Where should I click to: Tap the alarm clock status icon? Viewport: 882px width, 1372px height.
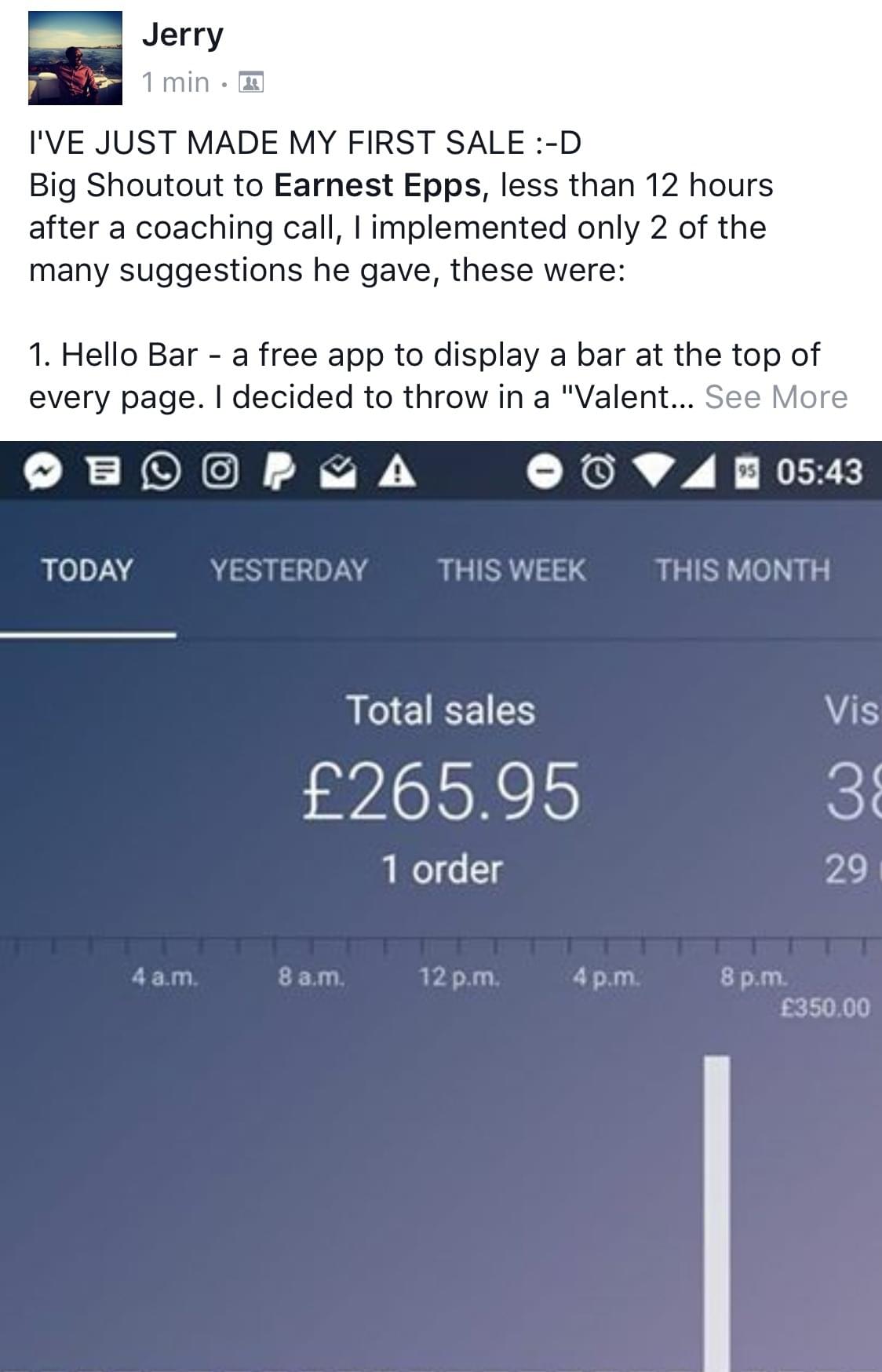pyautogui.click(x=600, y=473)
